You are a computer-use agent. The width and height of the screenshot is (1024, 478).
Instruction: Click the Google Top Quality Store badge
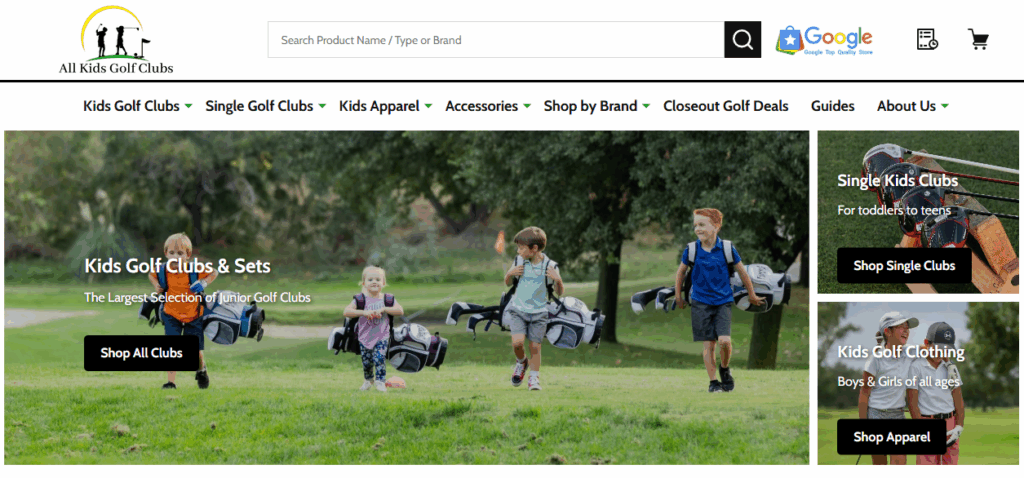(x=824, y=40)
